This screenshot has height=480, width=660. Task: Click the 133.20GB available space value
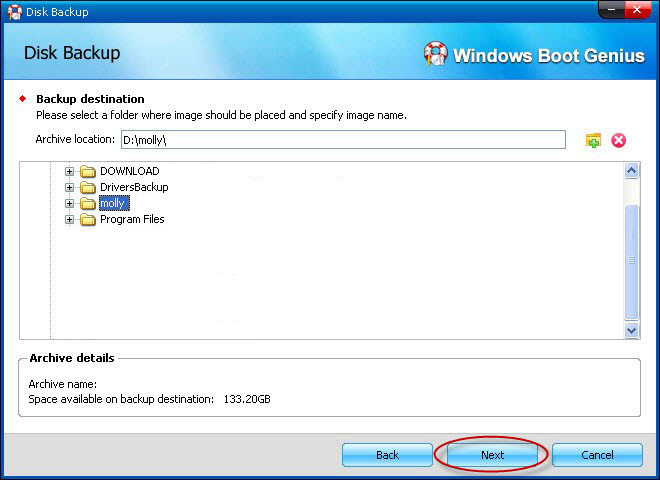247,399
